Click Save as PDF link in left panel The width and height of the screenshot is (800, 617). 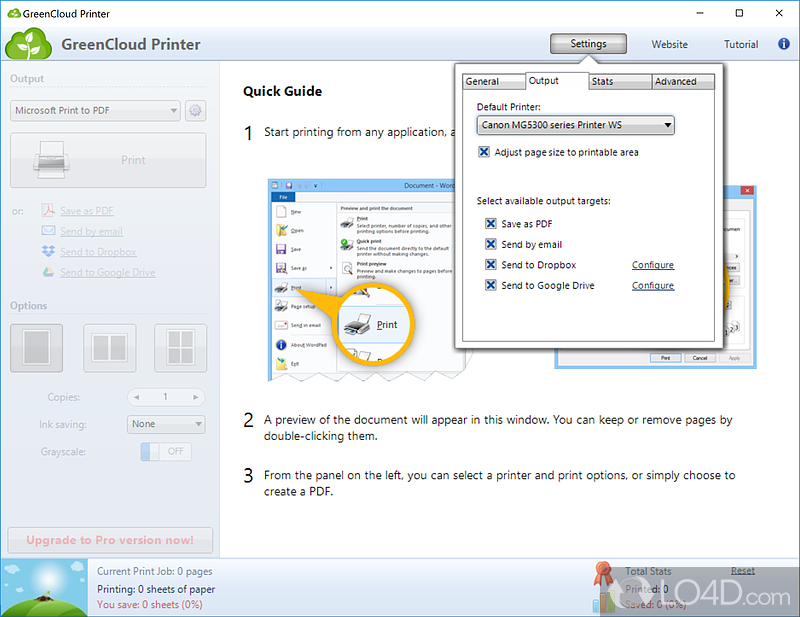click(x=87, y=211)
